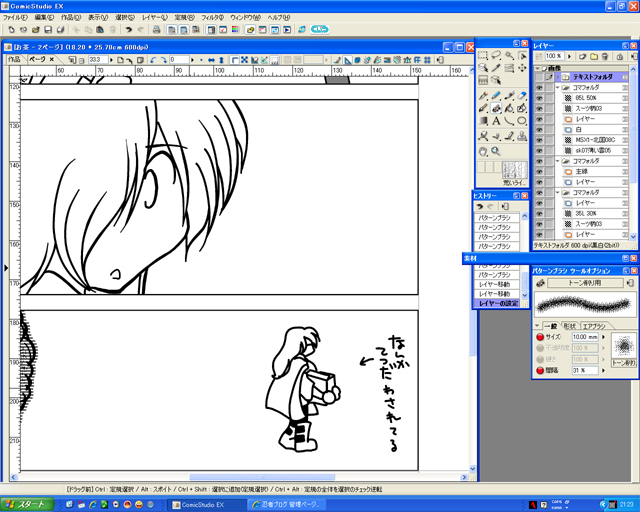
Task: Open the zoom 33.3 value arrow
Action: point(111,60)
